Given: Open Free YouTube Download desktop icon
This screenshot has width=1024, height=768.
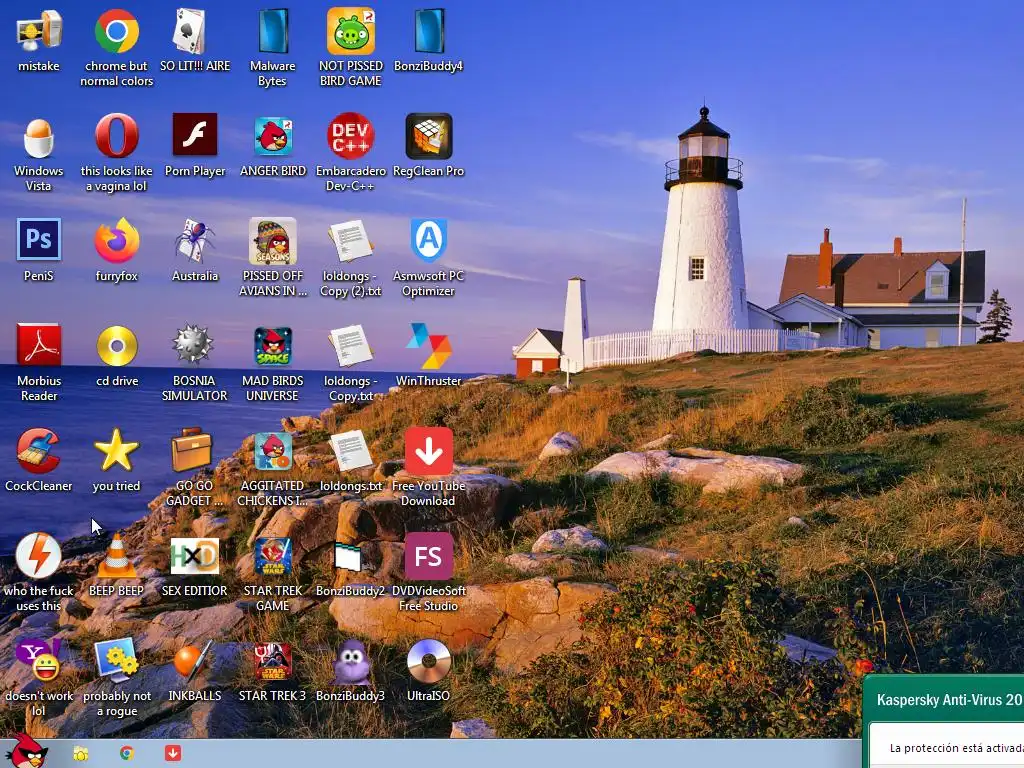Looking at the screenshot, I should coord(428,451).
